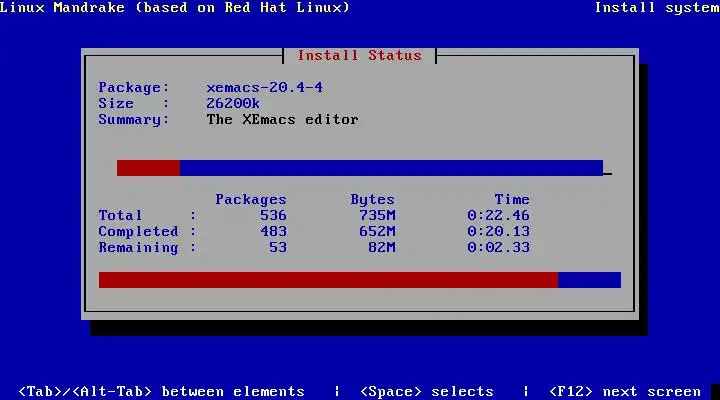Click total time value 0:22.46
This screenshot has height=400, width=720.
pyautogui.click(x=499, y=215)
